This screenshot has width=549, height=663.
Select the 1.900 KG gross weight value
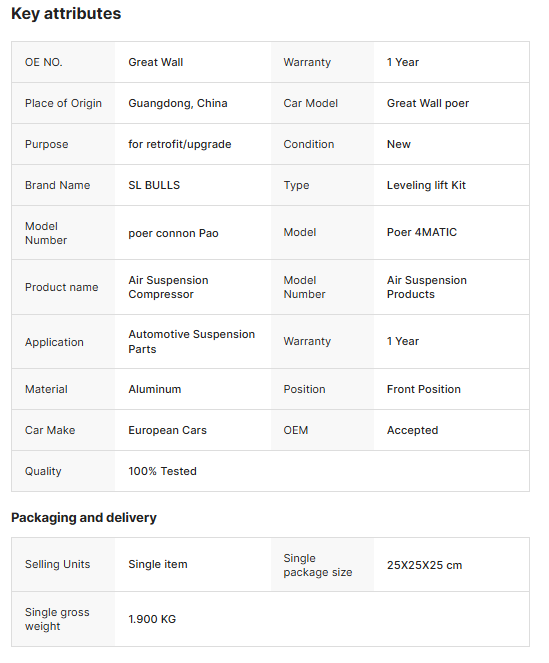click(152, 619)
